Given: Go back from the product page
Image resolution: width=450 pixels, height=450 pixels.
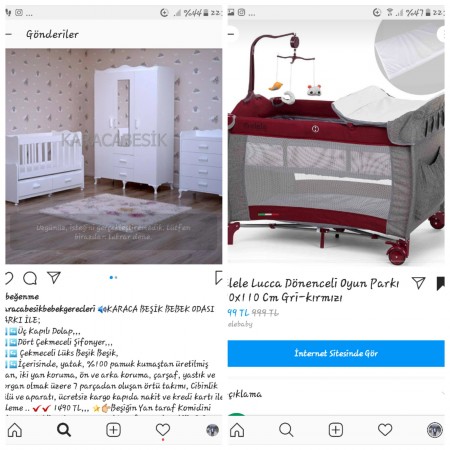Looking at the screenshot, I should (x=232, y=34).
